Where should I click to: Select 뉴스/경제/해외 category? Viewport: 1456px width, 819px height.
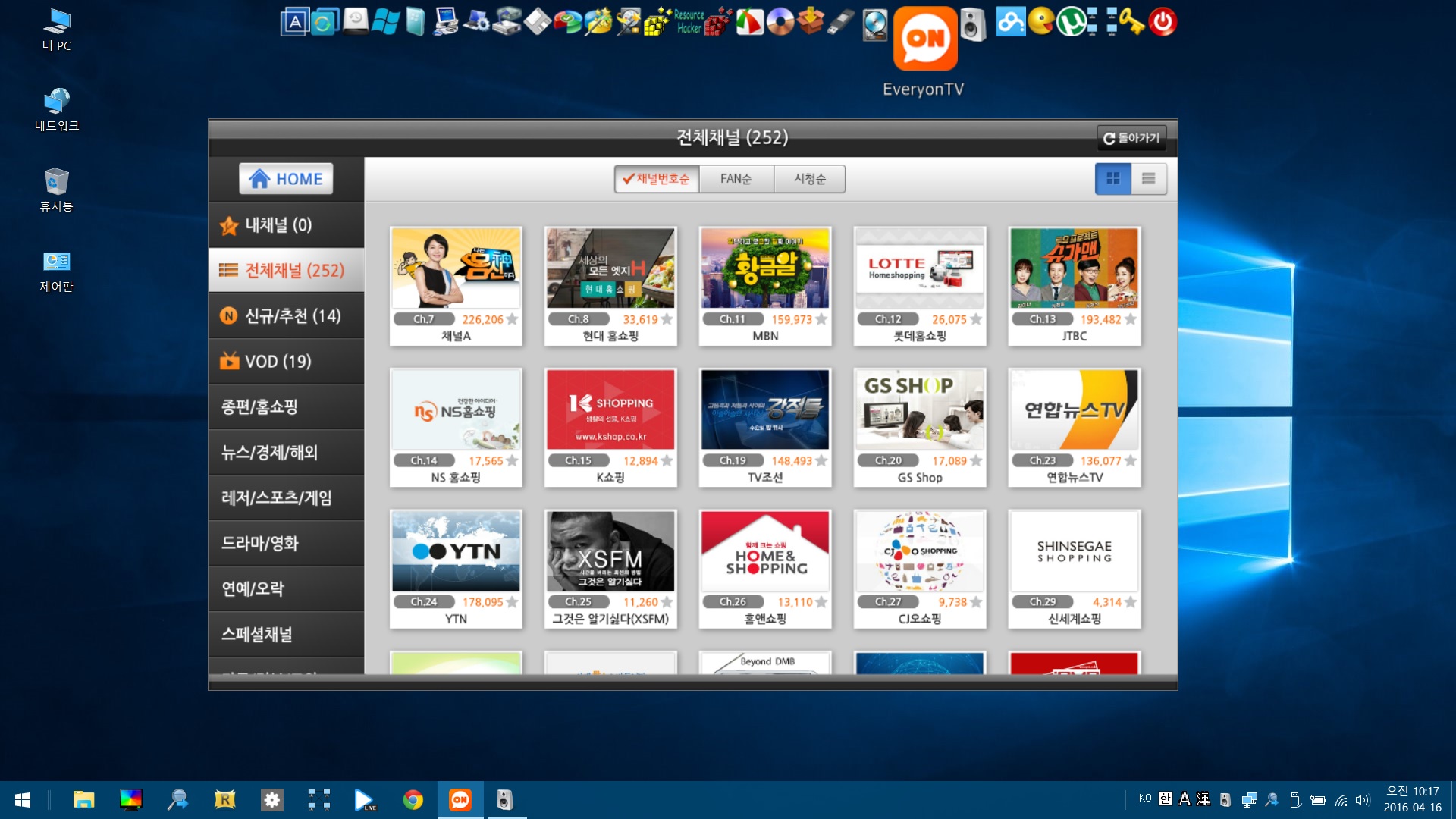[286, 453]
